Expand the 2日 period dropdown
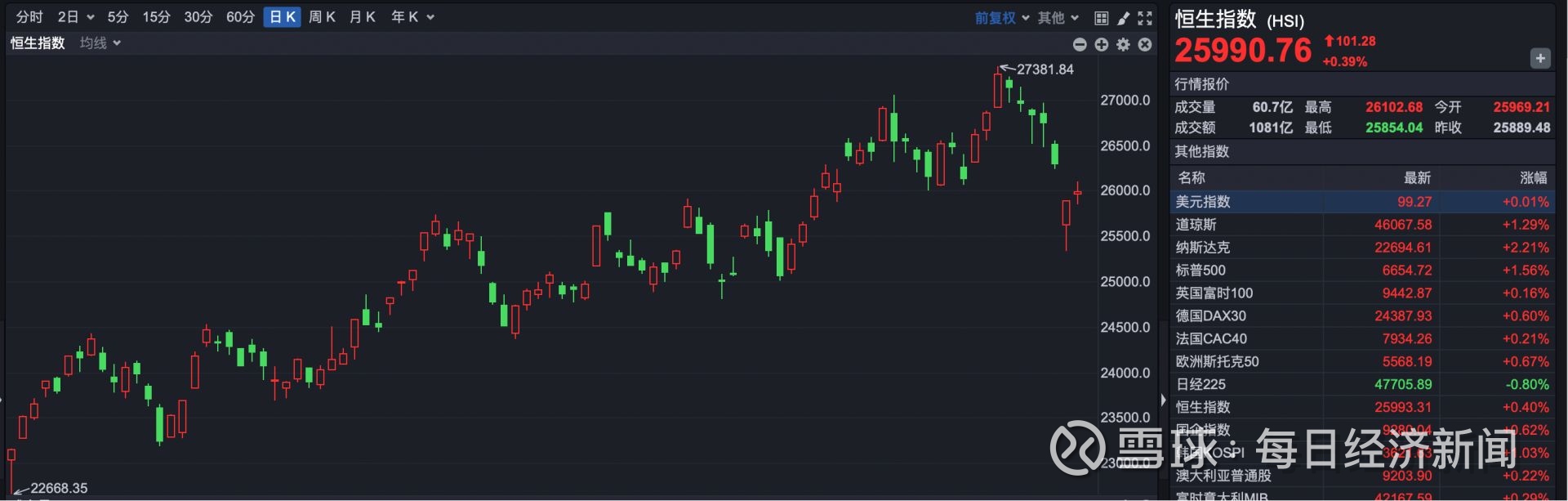 pos(75,17)
